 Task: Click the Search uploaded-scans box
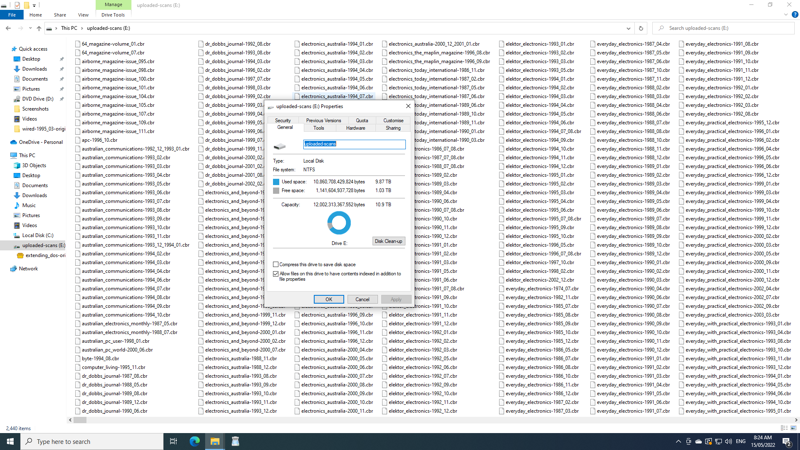coord(723,28)
